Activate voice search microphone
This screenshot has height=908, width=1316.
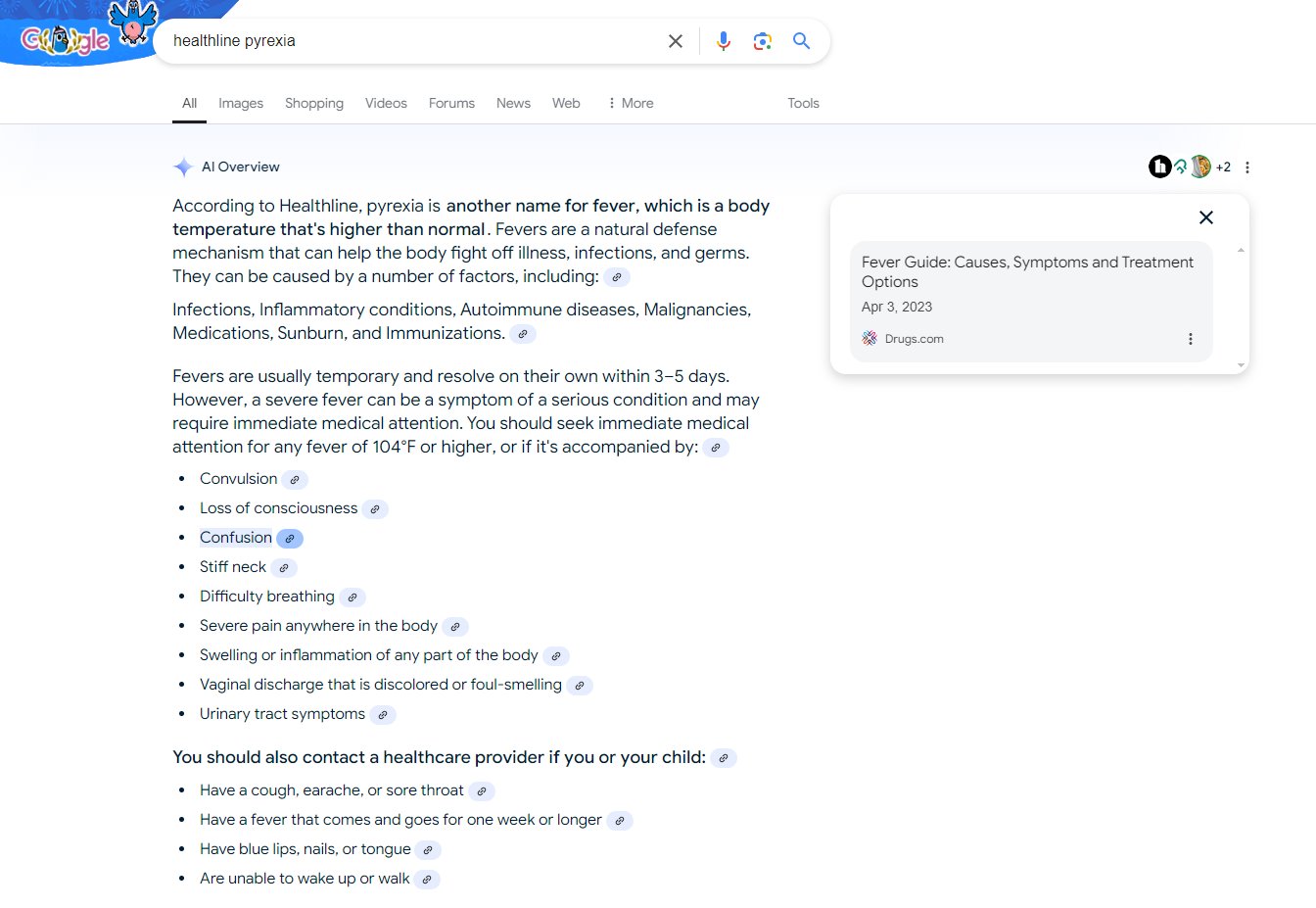pyautogui.click(x=724, y=41)
